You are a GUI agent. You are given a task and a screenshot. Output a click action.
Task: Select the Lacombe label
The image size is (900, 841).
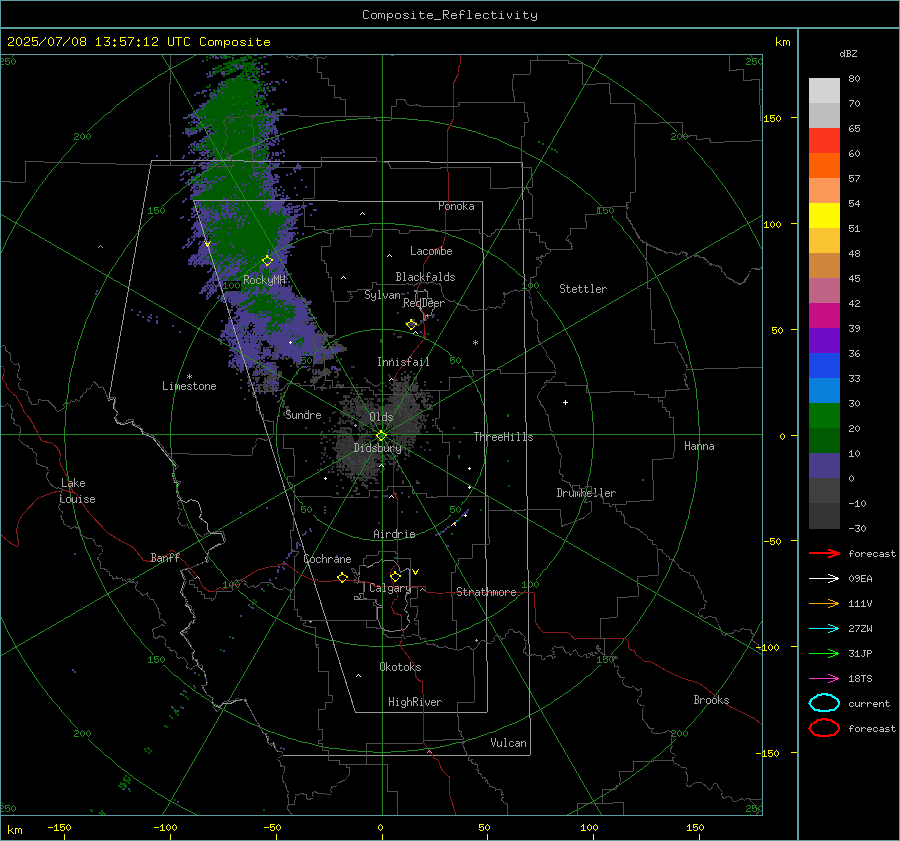(x=431, y=251)
